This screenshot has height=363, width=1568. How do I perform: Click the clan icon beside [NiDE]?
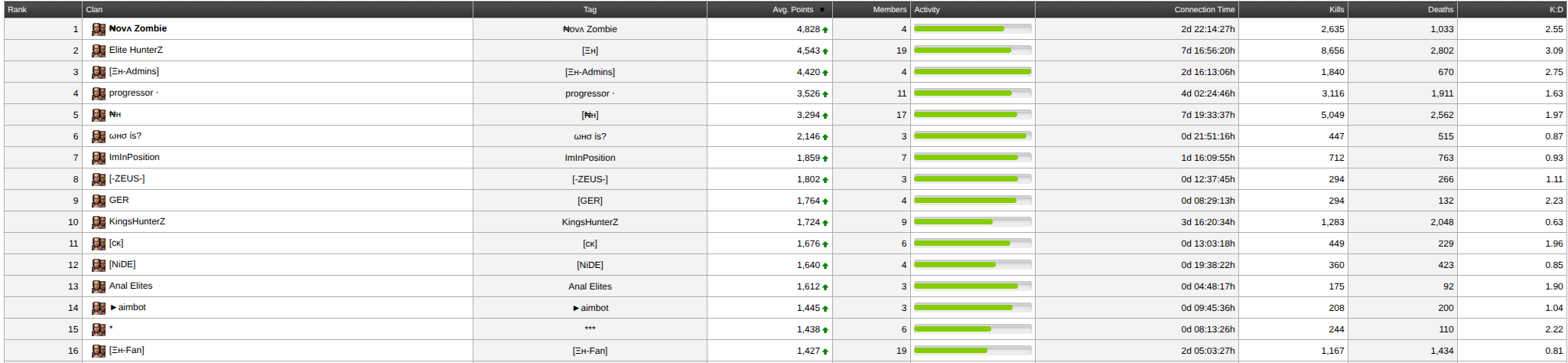click(x=99, y=265)
